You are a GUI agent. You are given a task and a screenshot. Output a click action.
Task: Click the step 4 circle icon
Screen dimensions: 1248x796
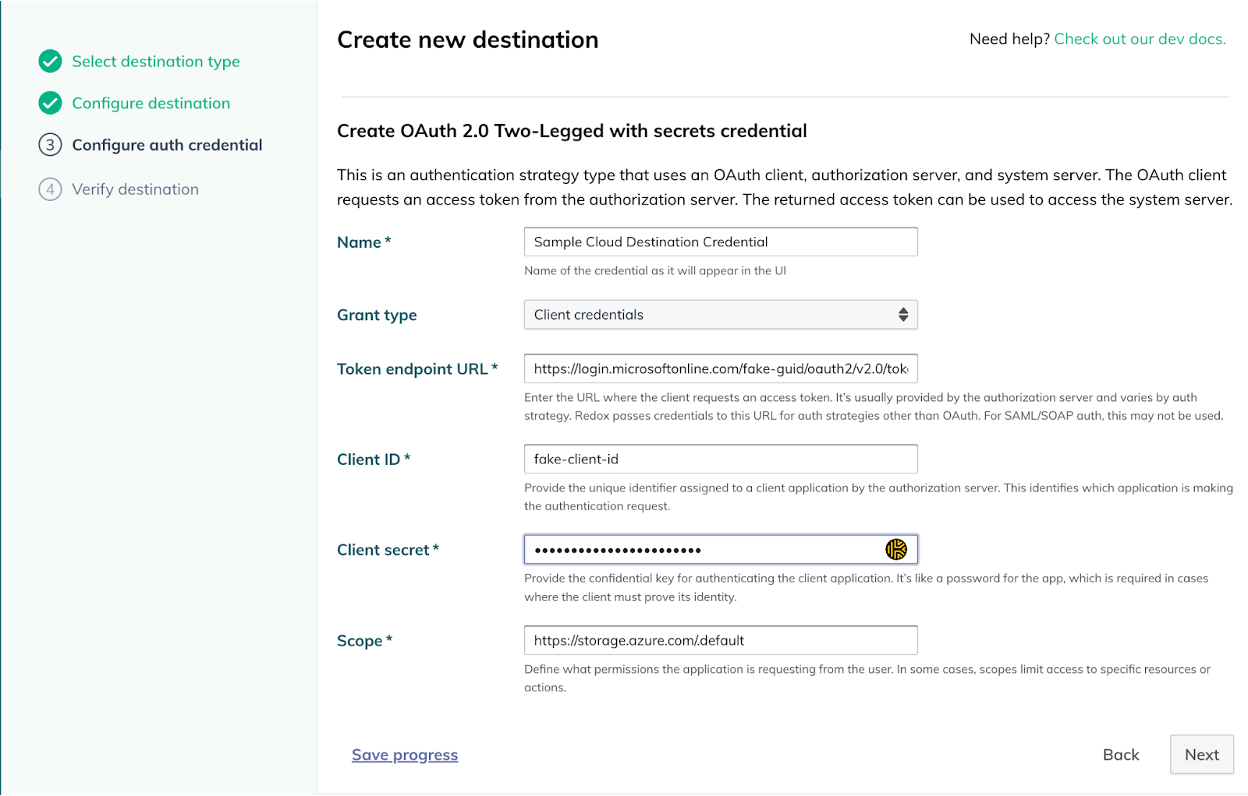[50, 189]
